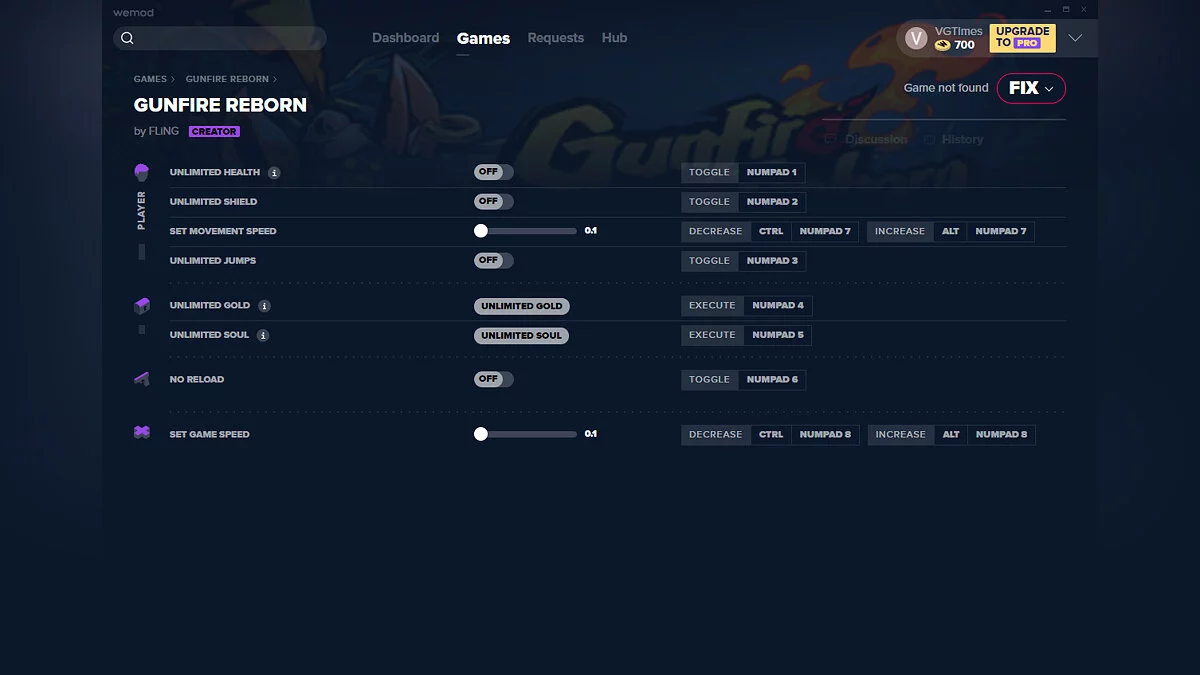Click the FLiNG creator name
This screenshot has width=1200, height=675.
pos(164,132)
